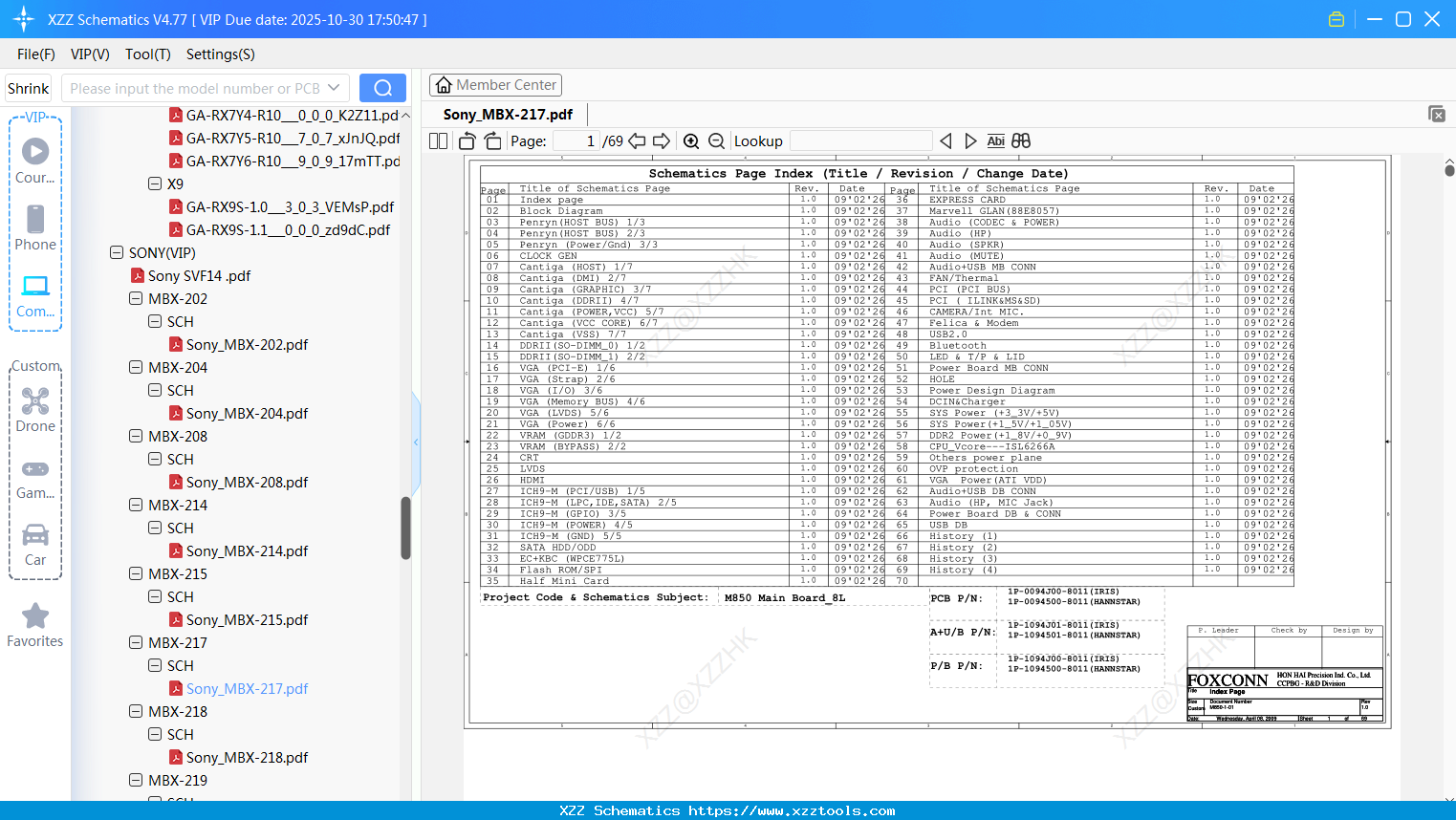Collapse the MBX-214 folder
1456x820 pixels.
point(136,505)
